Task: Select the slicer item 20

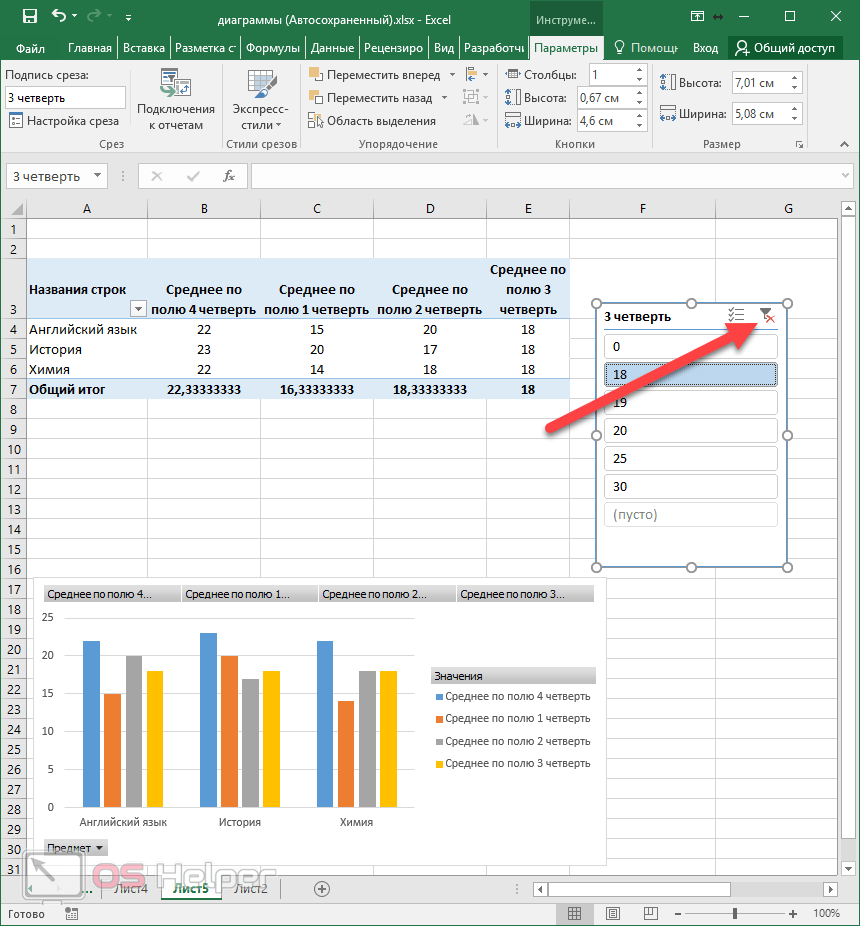Action: pyautogui.click(x=691, y=431)
